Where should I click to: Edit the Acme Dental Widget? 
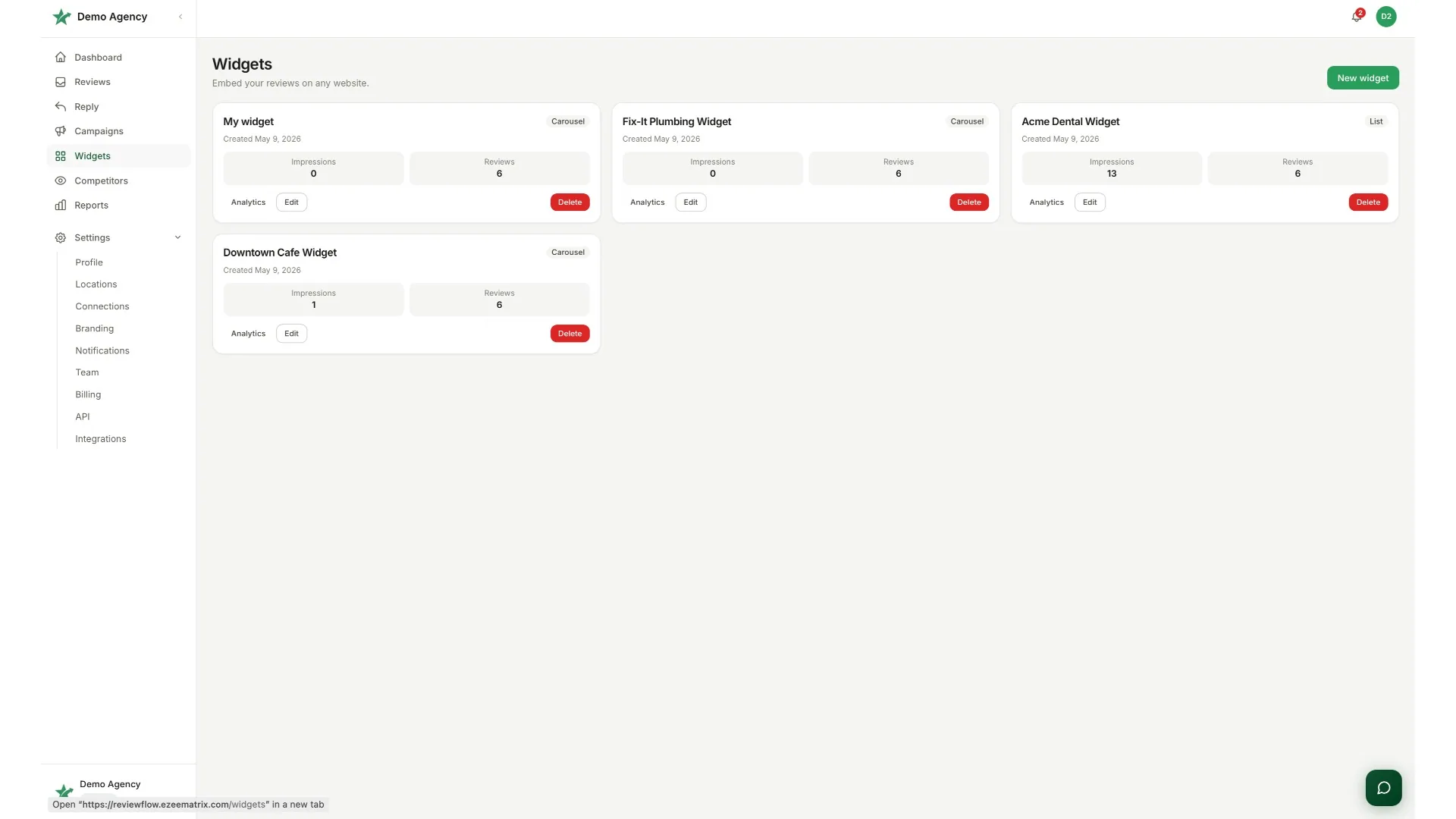1090,202
